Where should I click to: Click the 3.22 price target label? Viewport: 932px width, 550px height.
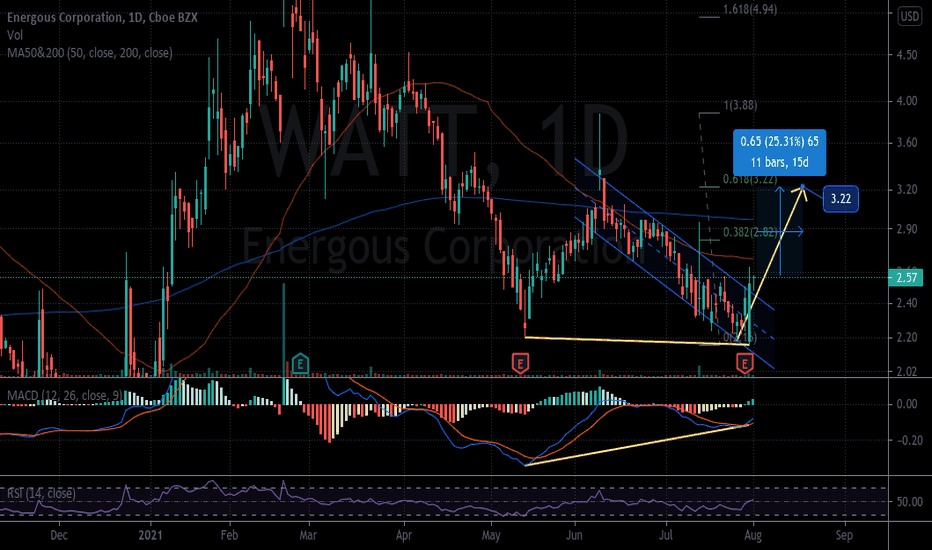(x=840, y=199)
